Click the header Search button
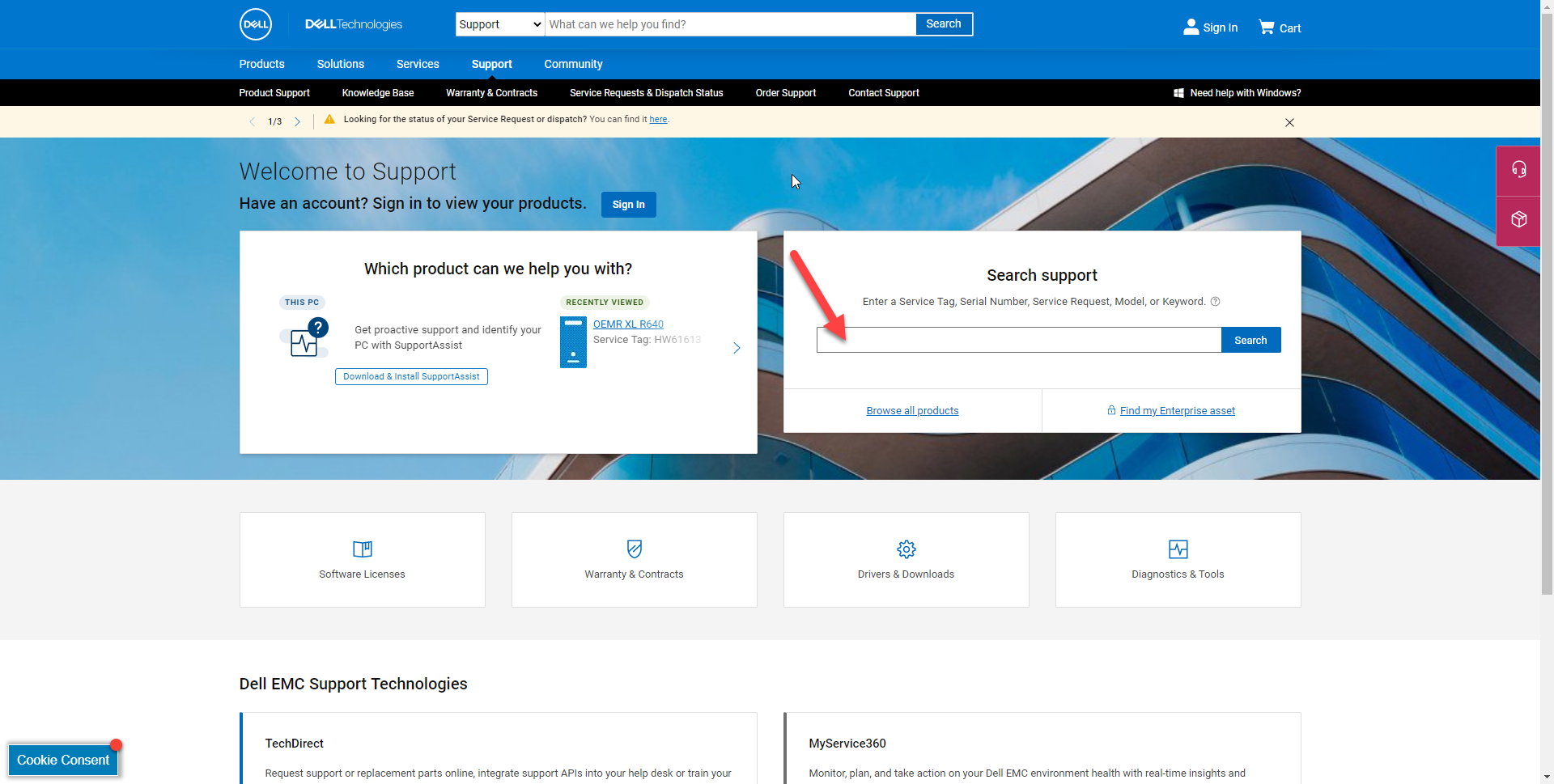The height and width of the screenshot is (784, 1554). point(944,24)
